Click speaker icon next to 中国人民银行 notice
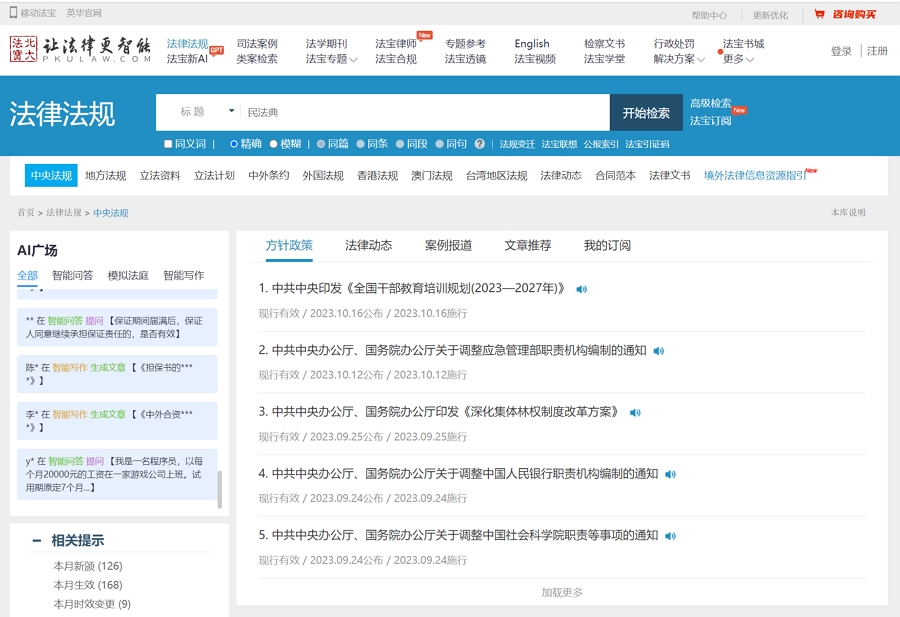Image resolution: width=900 pixels, height=617 pixels. click(x=670, y=475)
